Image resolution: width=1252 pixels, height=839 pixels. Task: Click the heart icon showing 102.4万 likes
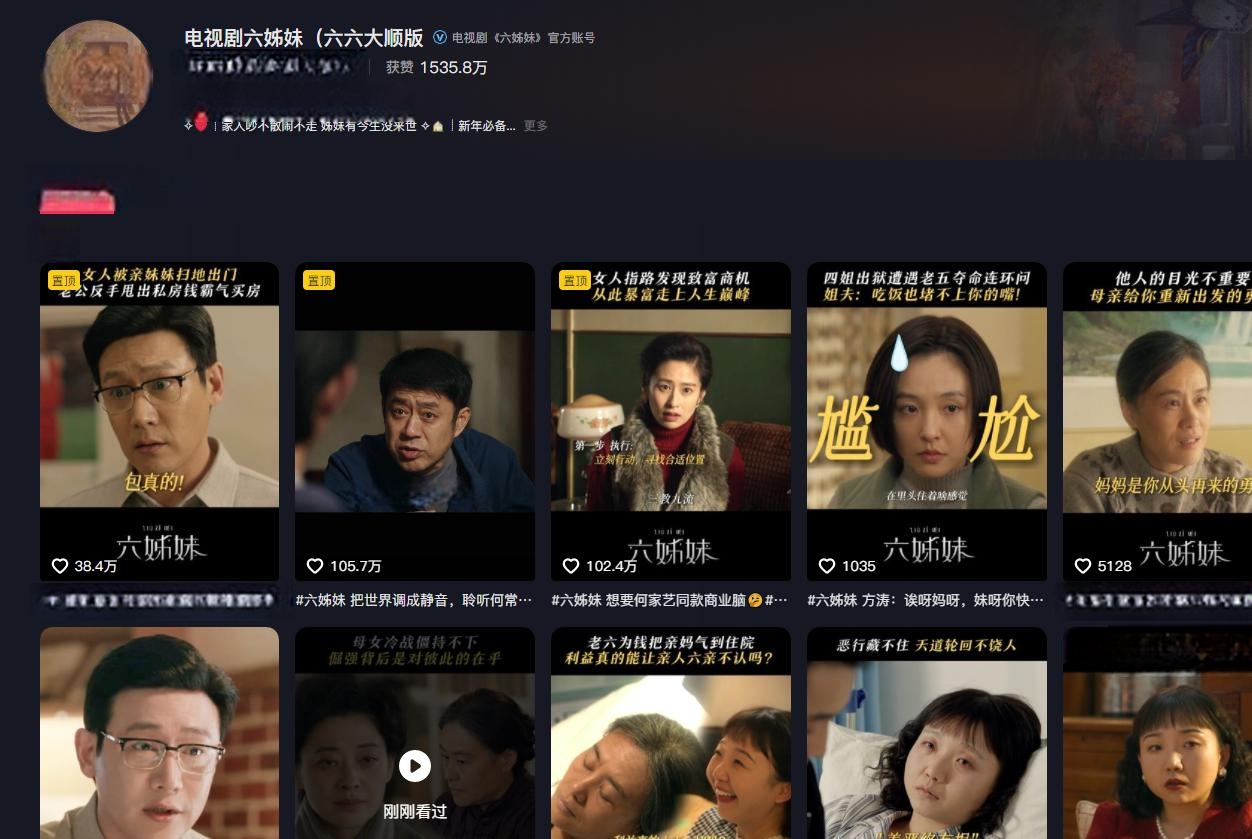(x=571, y=566)
